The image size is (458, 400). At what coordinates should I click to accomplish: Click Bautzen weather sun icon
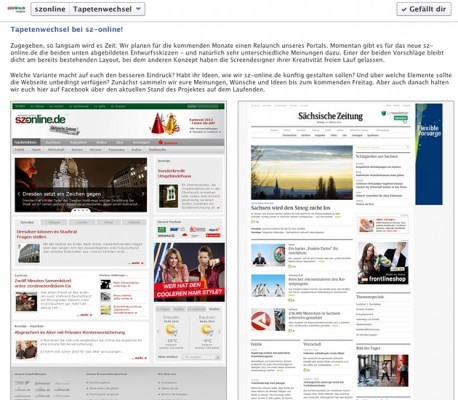(207, 330)
